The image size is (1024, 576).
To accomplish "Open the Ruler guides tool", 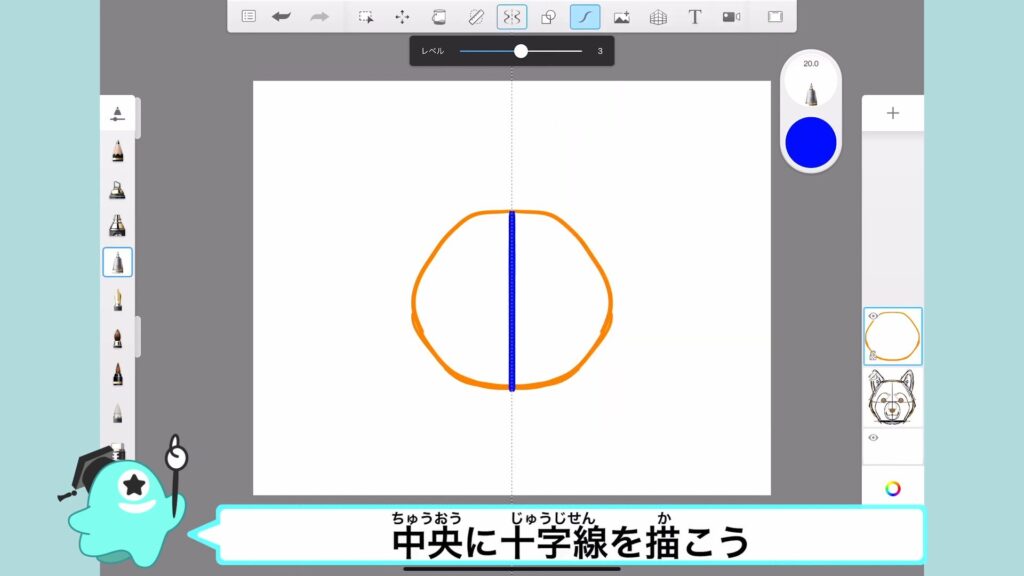I will tap(475, 16).
